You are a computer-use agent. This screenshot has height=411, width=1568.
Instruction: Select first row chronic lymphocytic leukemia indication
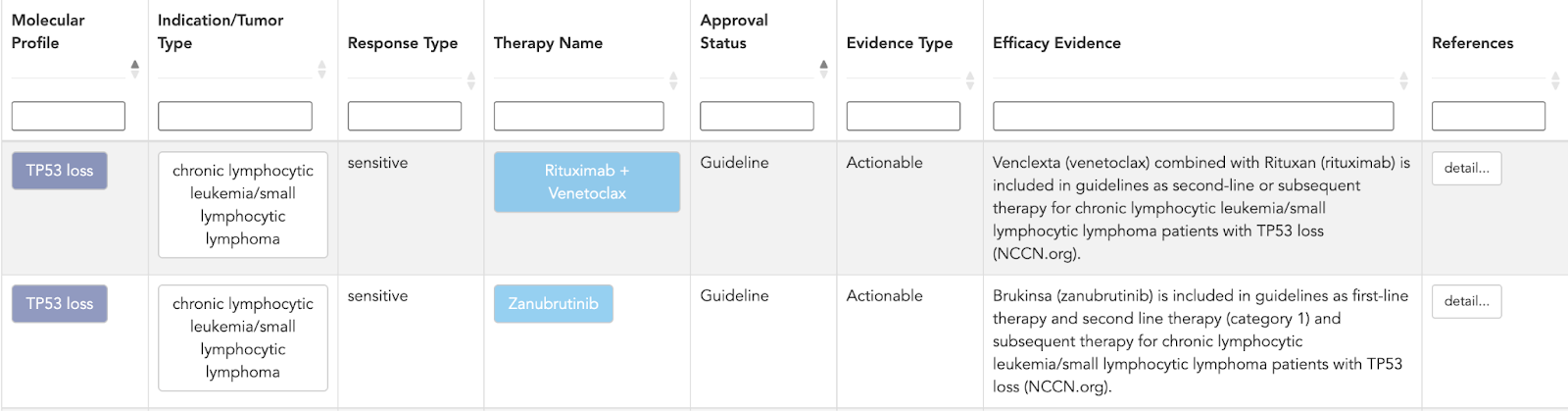[x=243, y=204]
